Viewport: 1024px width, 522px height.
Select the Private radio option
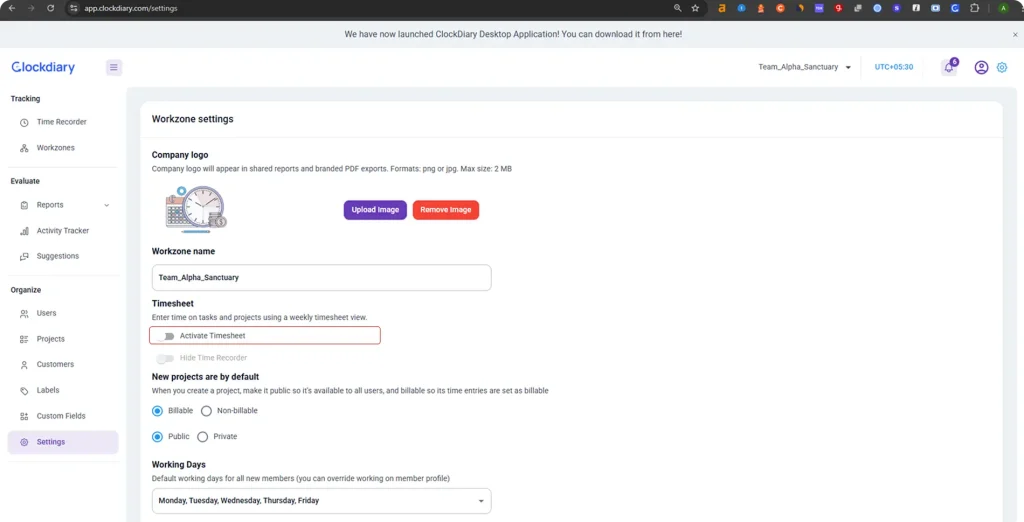click(x=202, y=436)
